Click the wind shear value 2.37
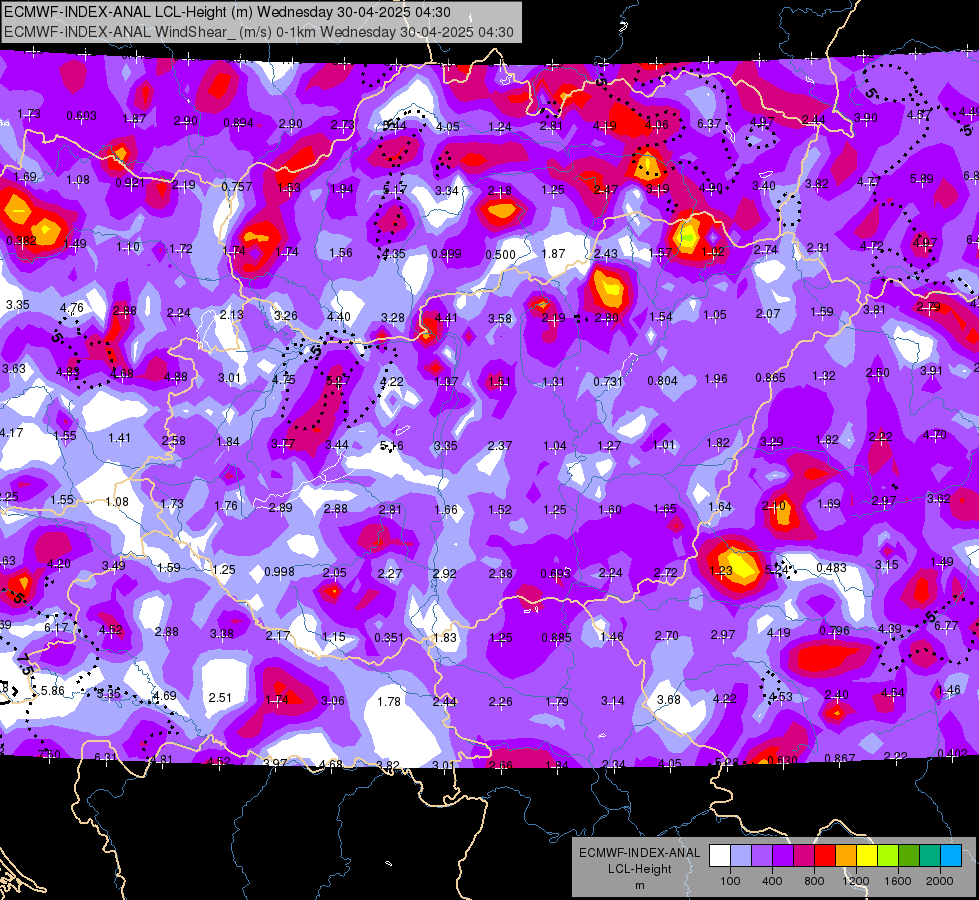Viewport: 979px width, 900px height. [499, 445]
